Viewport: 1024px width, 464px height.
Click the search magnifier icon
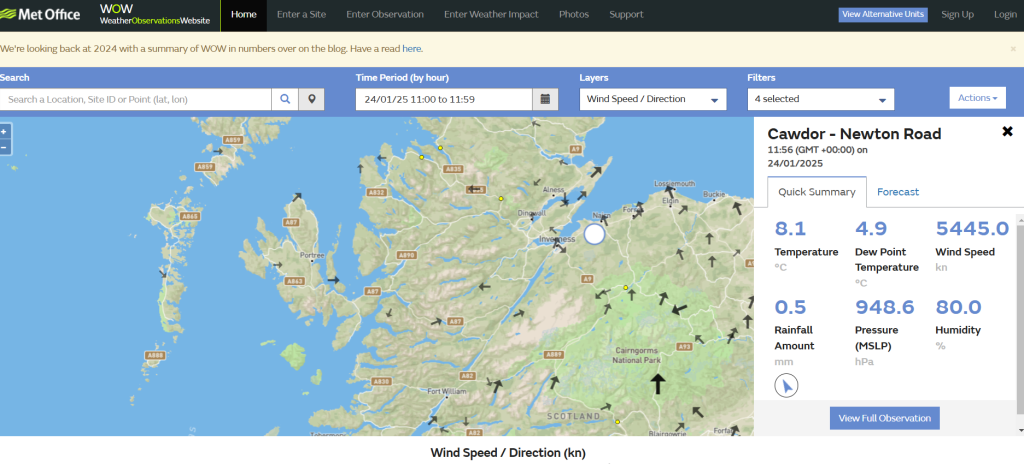pyautogui.click(x=285, y=99)
